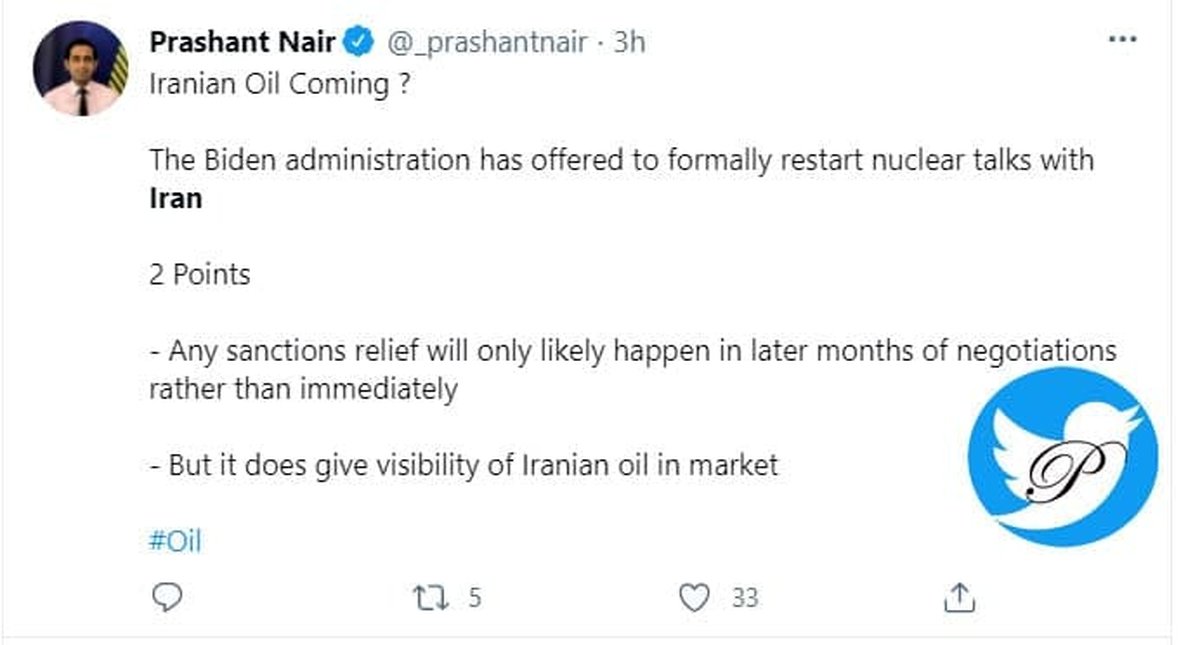Open Prashant Nair's profile picture
This screenshot has height=645, width=1200.
click(x=81, y=69)
